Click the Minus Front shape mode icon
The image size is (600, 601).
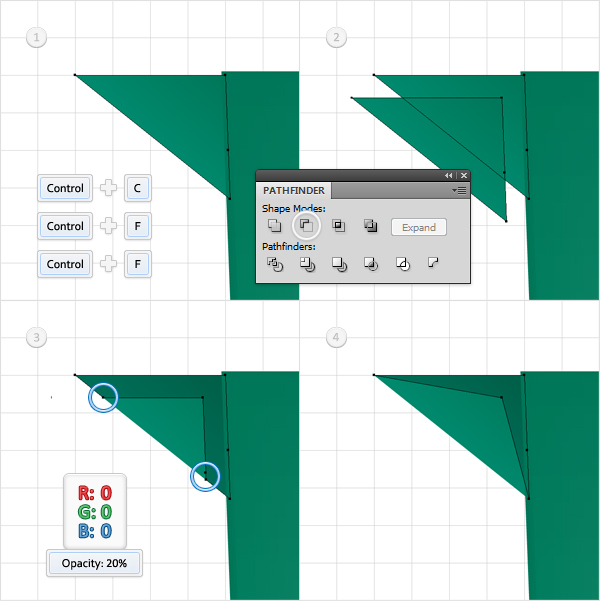306,225
